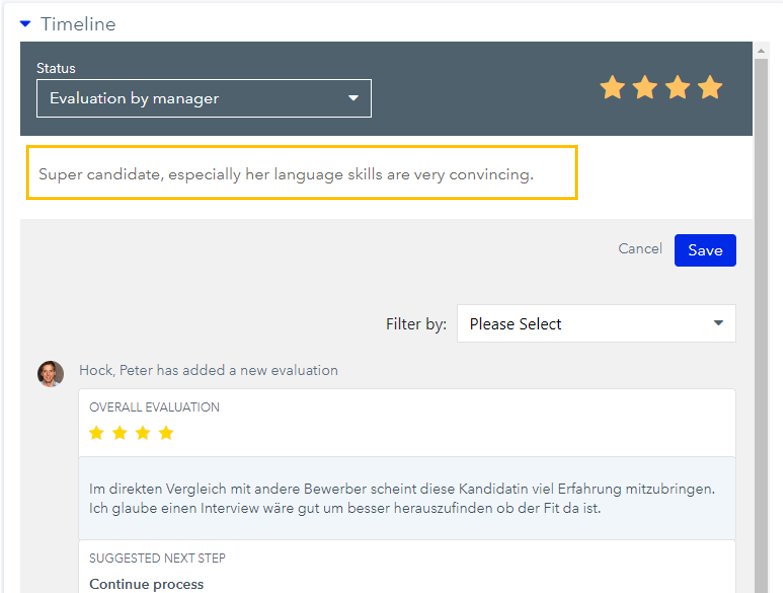Open the Status dropdown showing Evaluation by manager
This screenshot has width=783, height=593.
click(x=204, y=98)
